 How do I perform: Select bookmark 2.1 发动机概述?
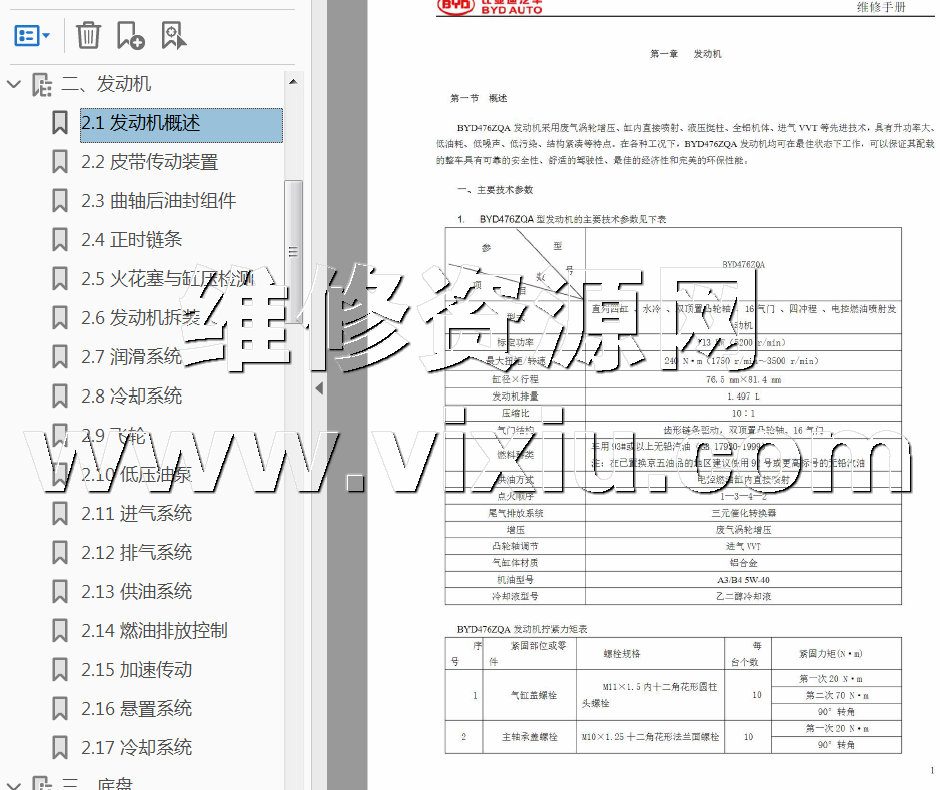[141, 123]
